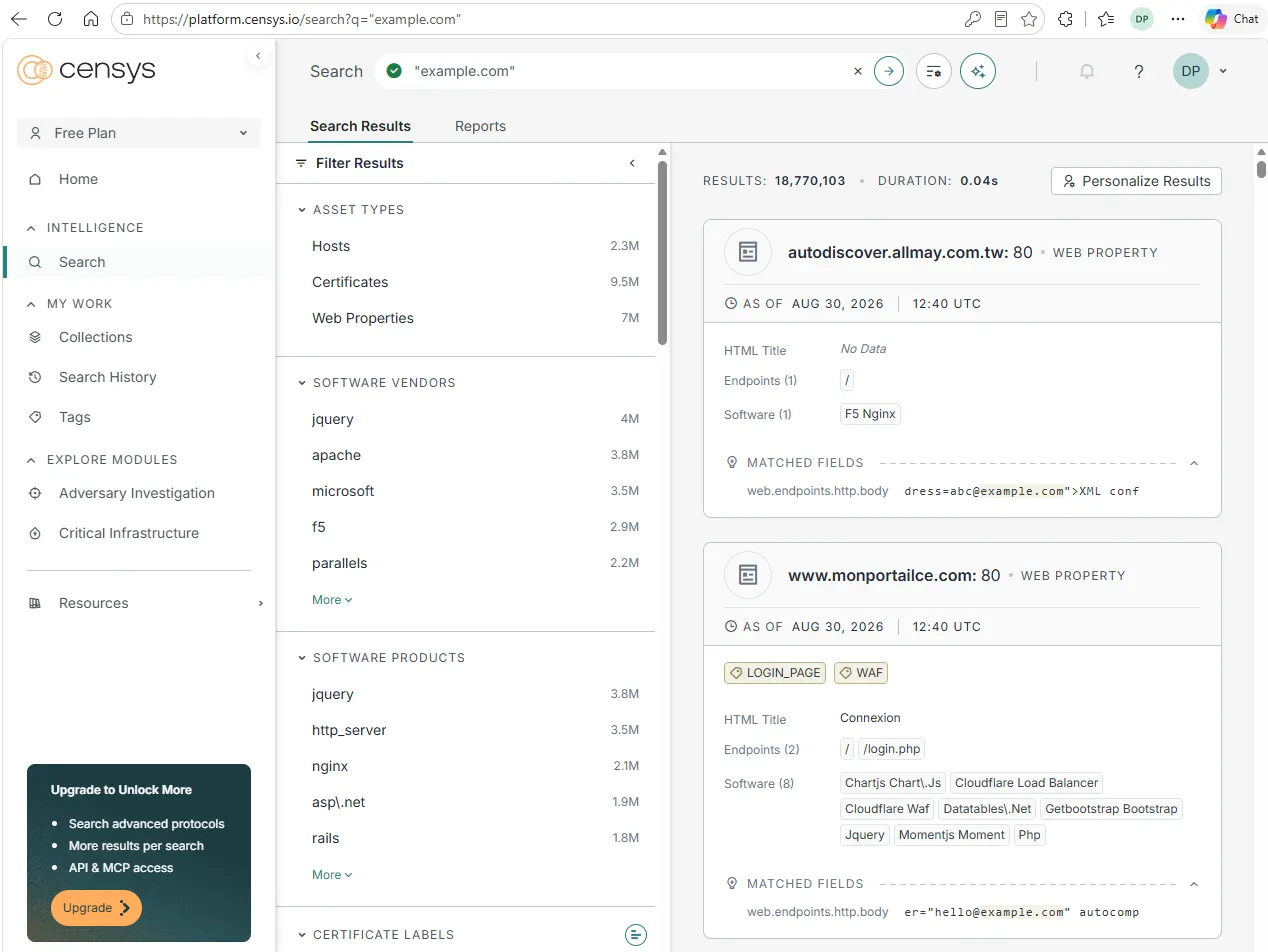
Task: Open the DP user account menu
Action: pyautogui.click(x=1200, y=71)
